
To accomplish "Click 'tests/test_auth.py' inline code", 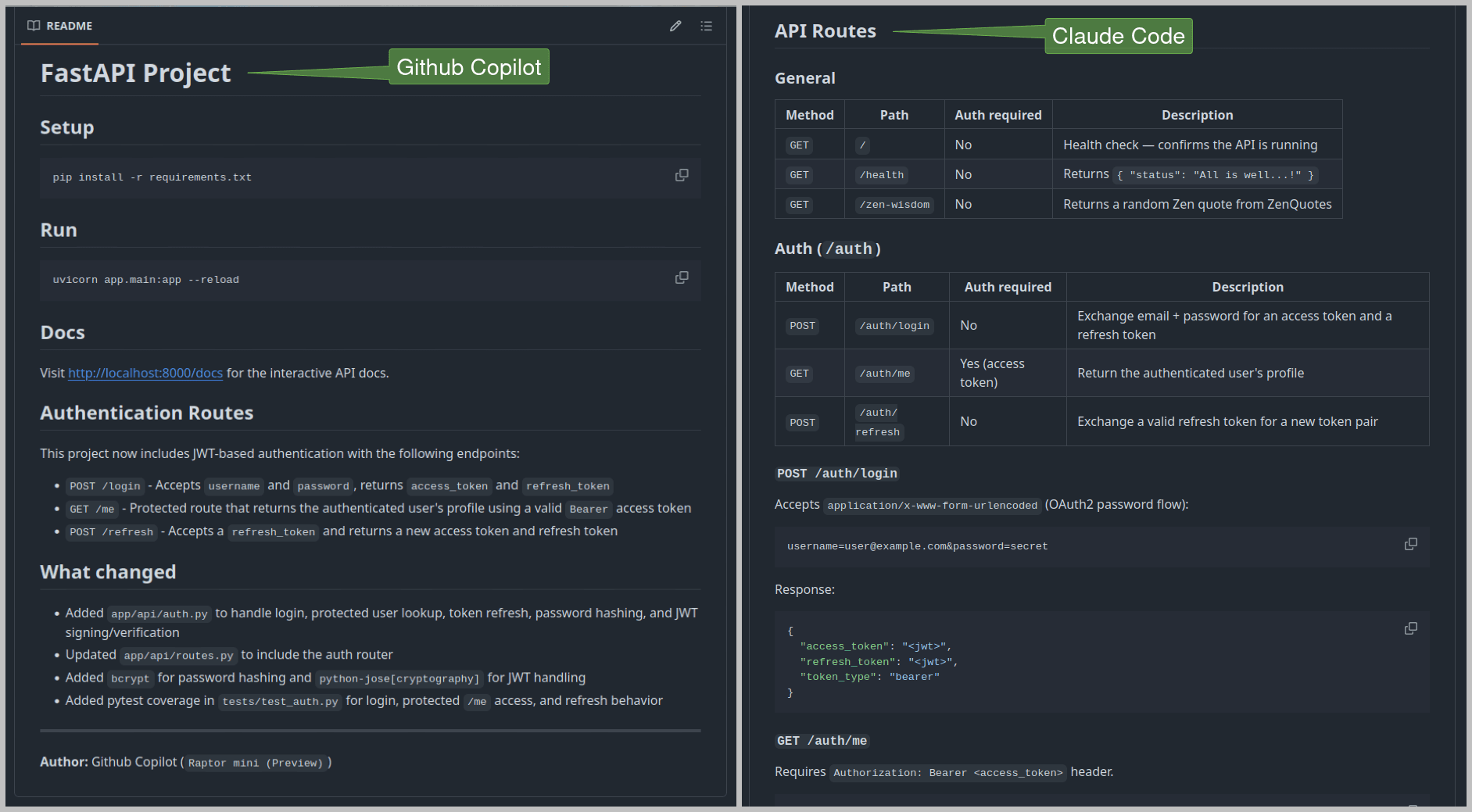I will [280, 701].
